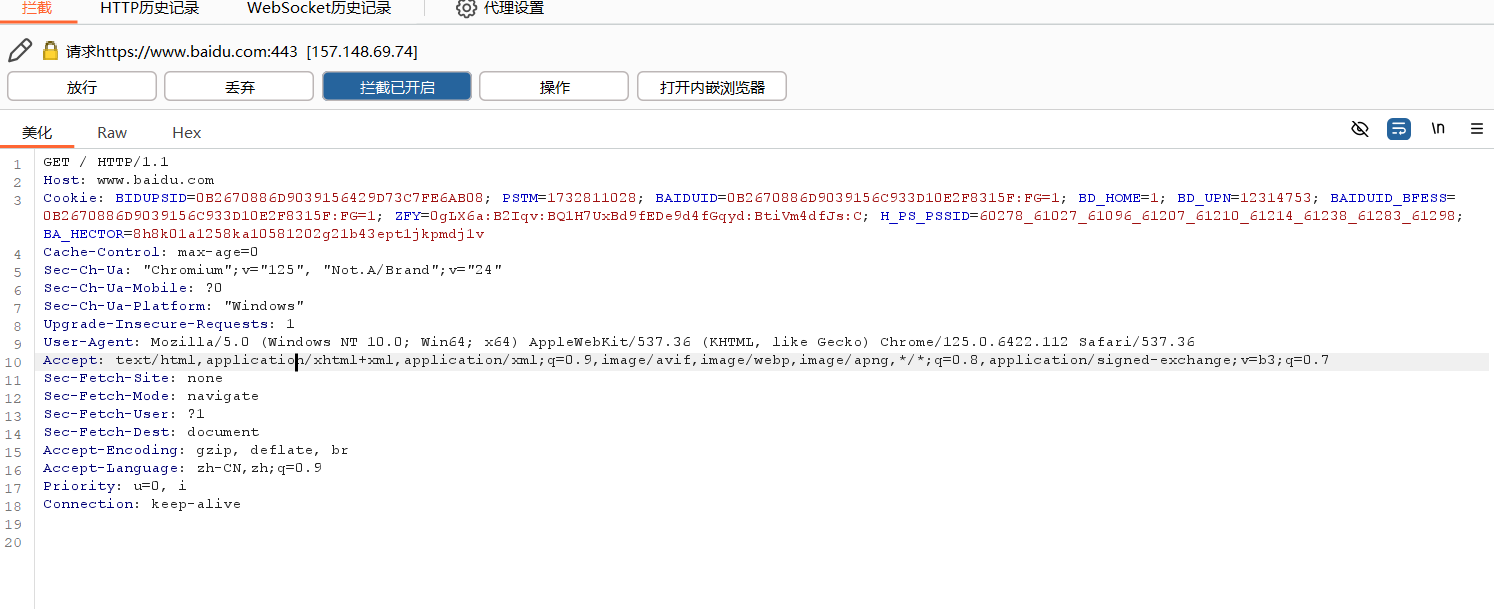Screen dimensions: 1494x609
Task: Click the 丢弃 drop button
Action: pos(239,87)
